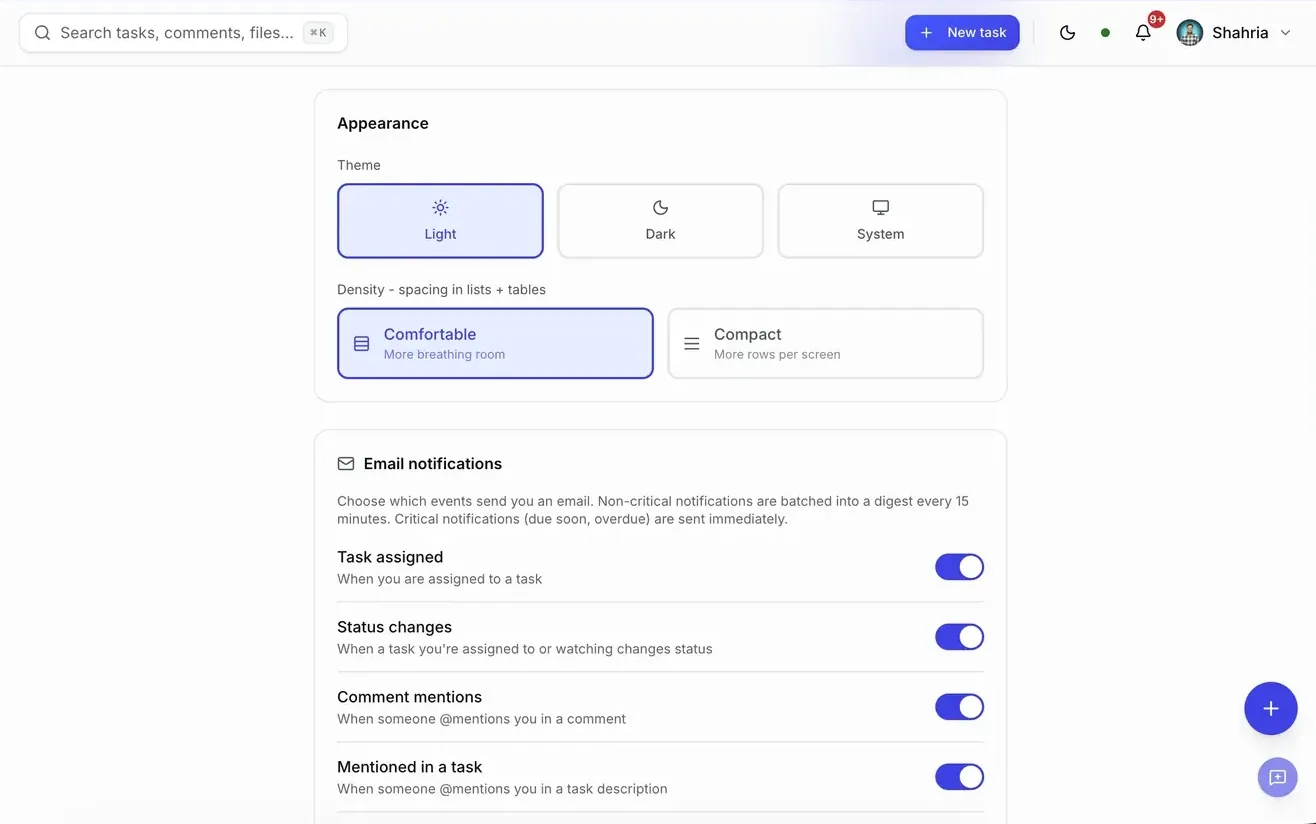Viewport: 1316px width, 824px height.
Task: Click the rows icon in the Comfortable card
Action: pyautogui.click(x=362, y=343)
